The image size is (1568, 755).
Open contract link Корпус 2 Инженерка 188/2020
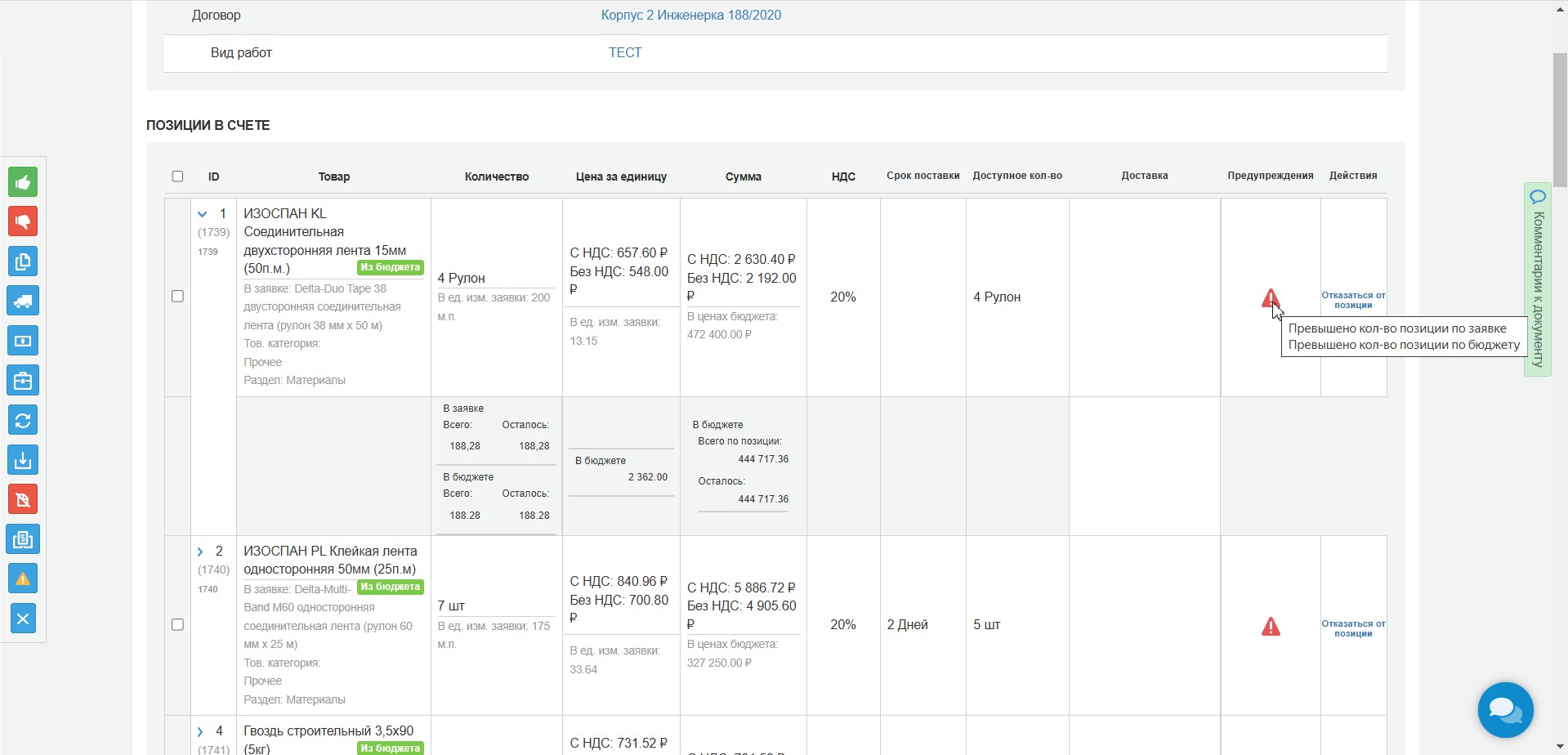tap(690, 16)
